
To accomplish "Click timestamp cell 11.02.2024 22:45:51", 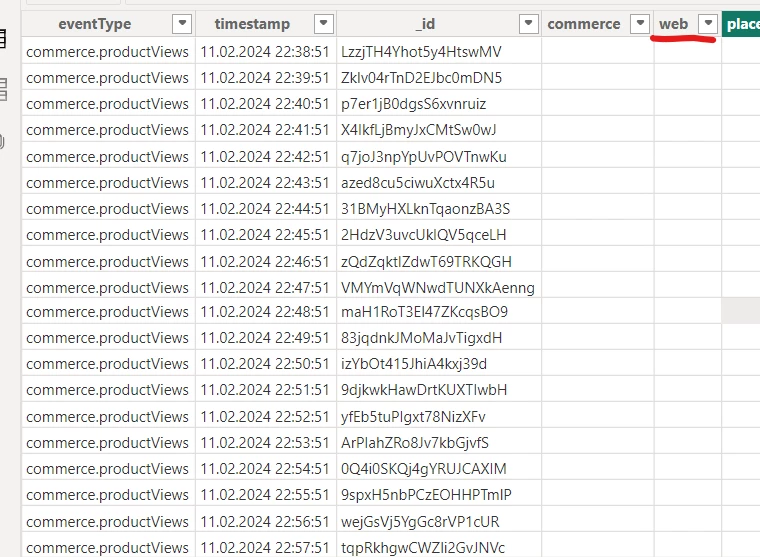I will 266,235.
